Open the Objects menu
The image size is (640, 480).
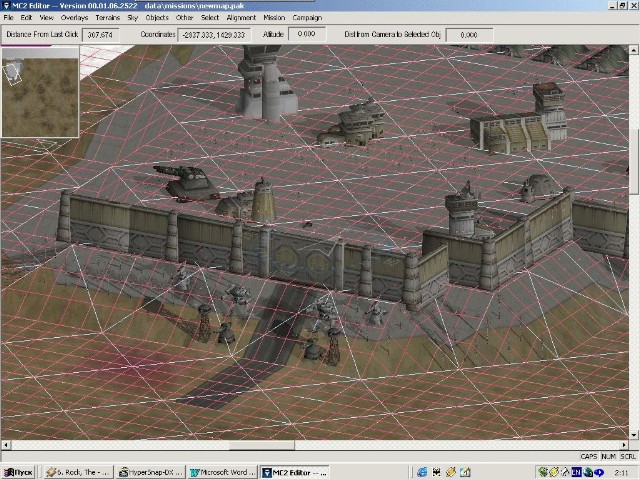[157, 18]
